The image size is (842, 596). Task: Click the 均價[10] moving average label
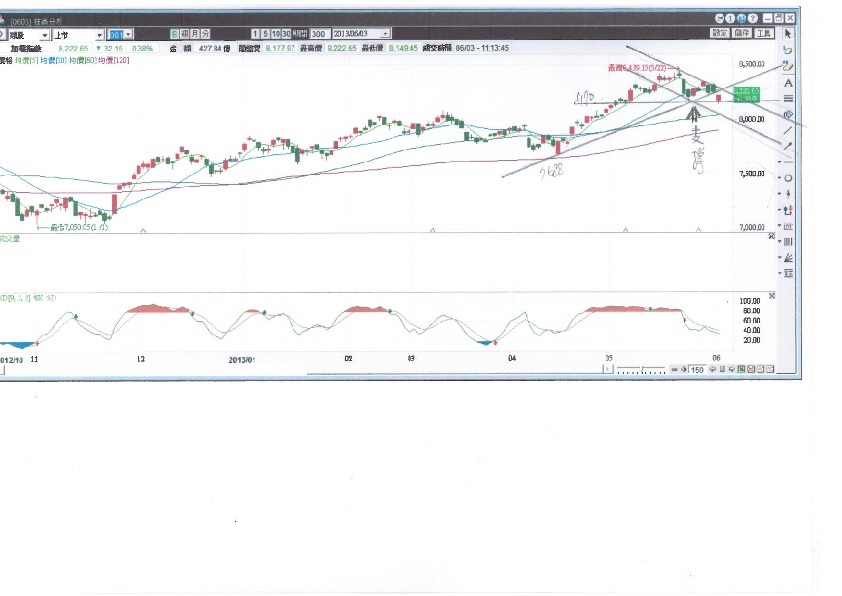pyautogui.click(x=54, y=61)
